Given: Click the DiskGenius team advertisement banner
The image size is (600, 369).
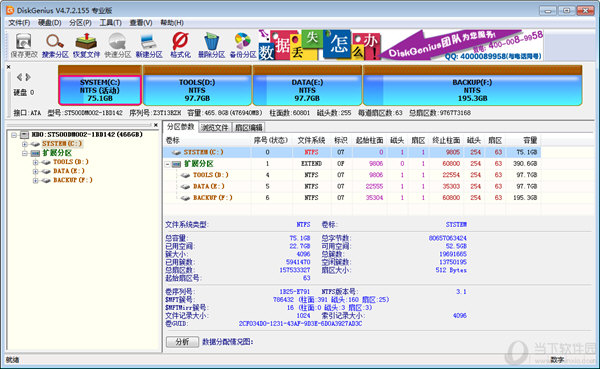Looking at the screenshot, I should pyautogui.click(x=401, y=45).
